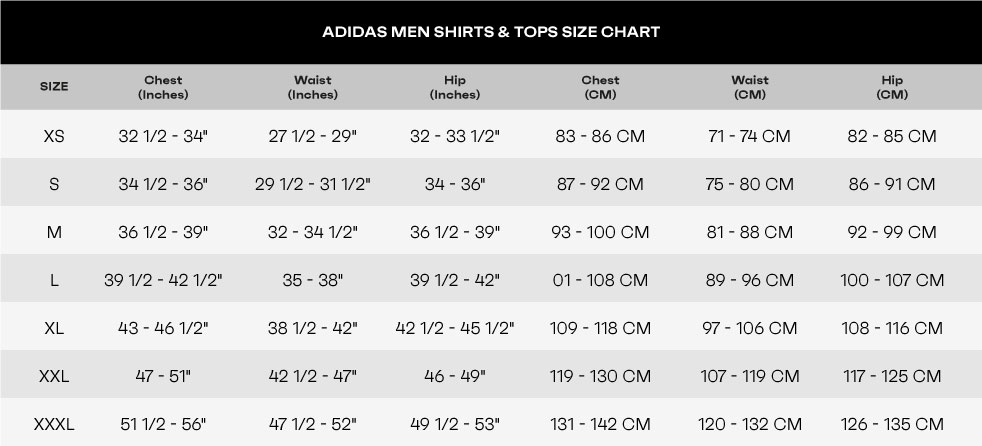
Task: Select the XL size row label
Action: 54,328
